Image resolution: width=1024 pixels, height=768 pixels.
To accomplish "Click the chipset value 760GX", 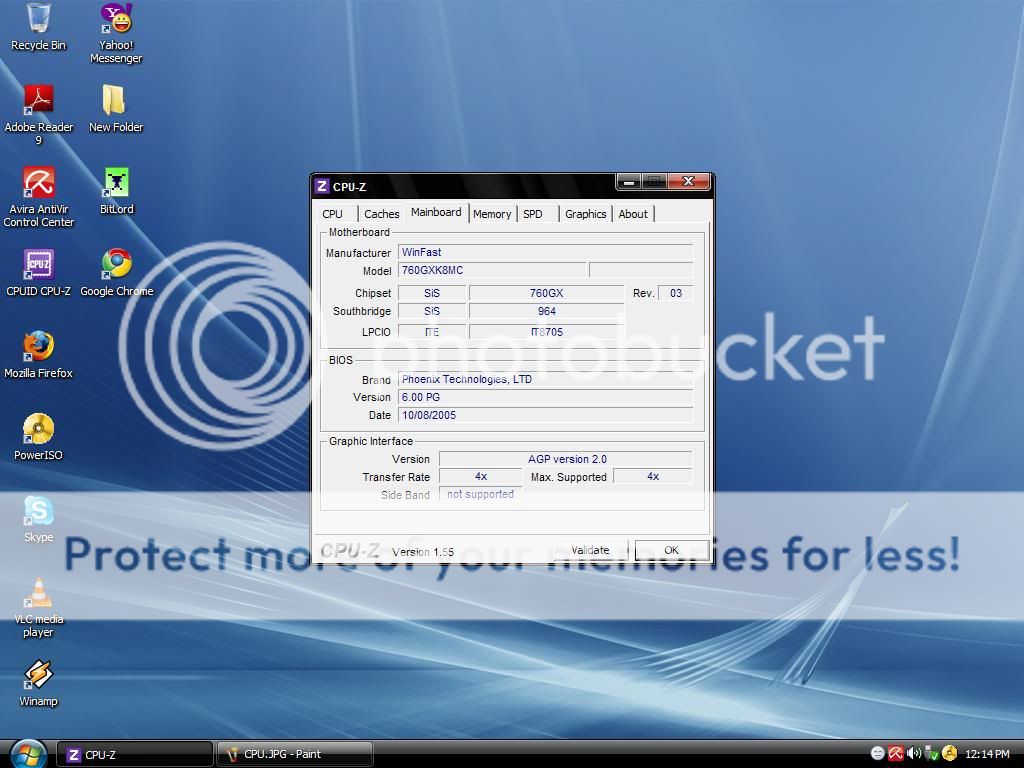I will pyautogui.click(x=546, y=293).
